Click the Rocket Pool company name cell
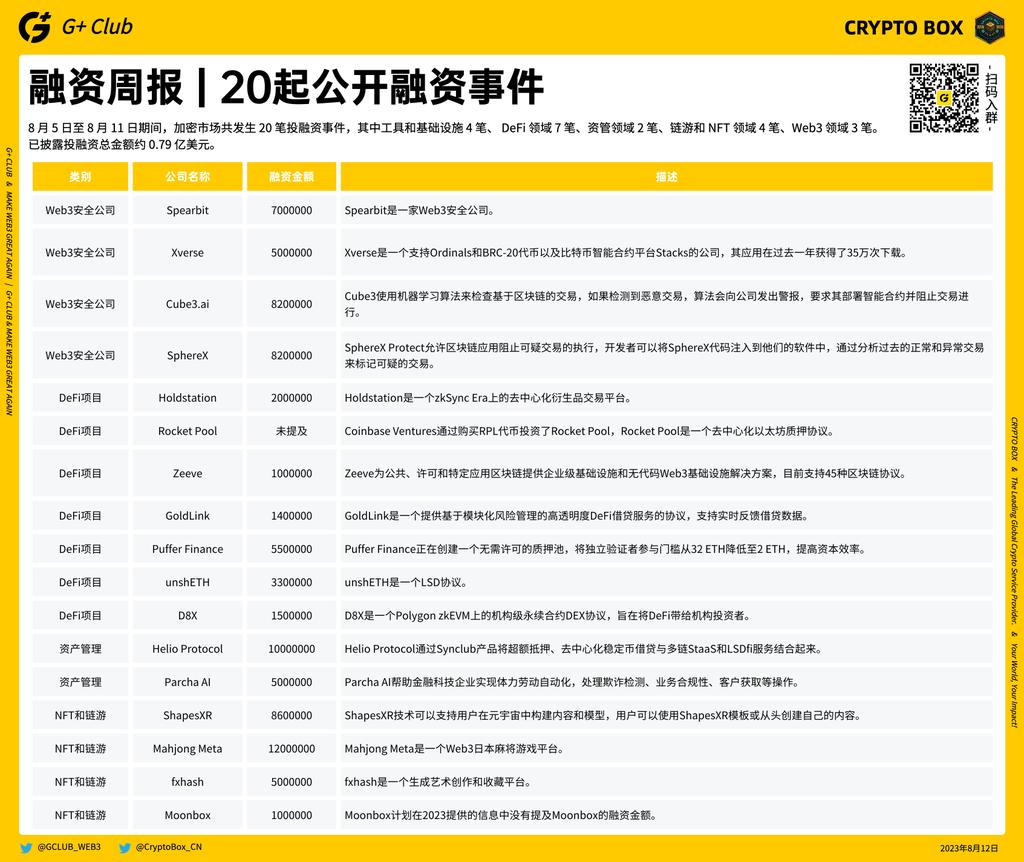This screenshot has height=862, width=1024. click(x=187, y=431)
